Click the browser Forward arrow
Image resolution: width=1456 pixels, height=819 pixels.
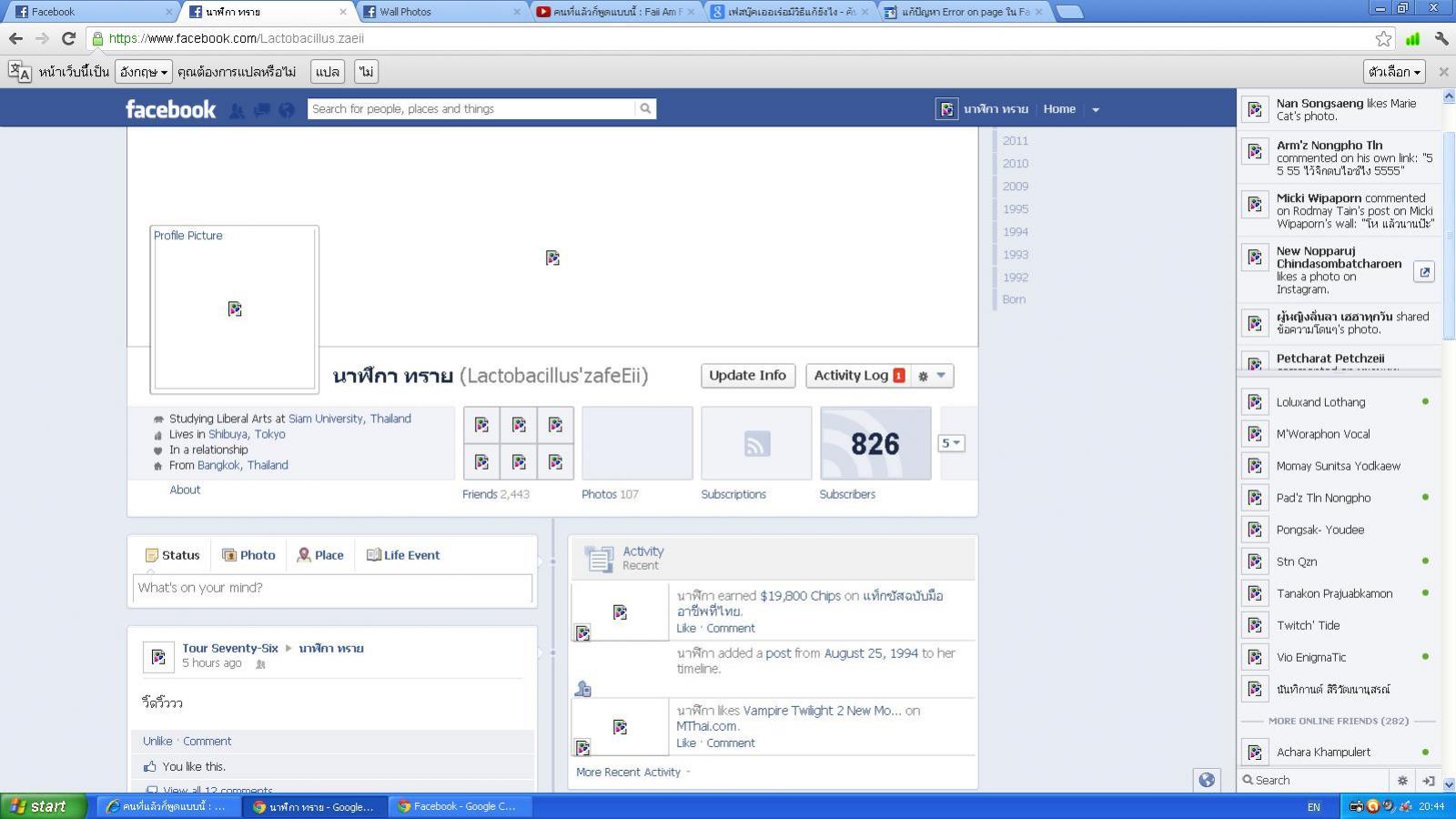tap(42, 38)
